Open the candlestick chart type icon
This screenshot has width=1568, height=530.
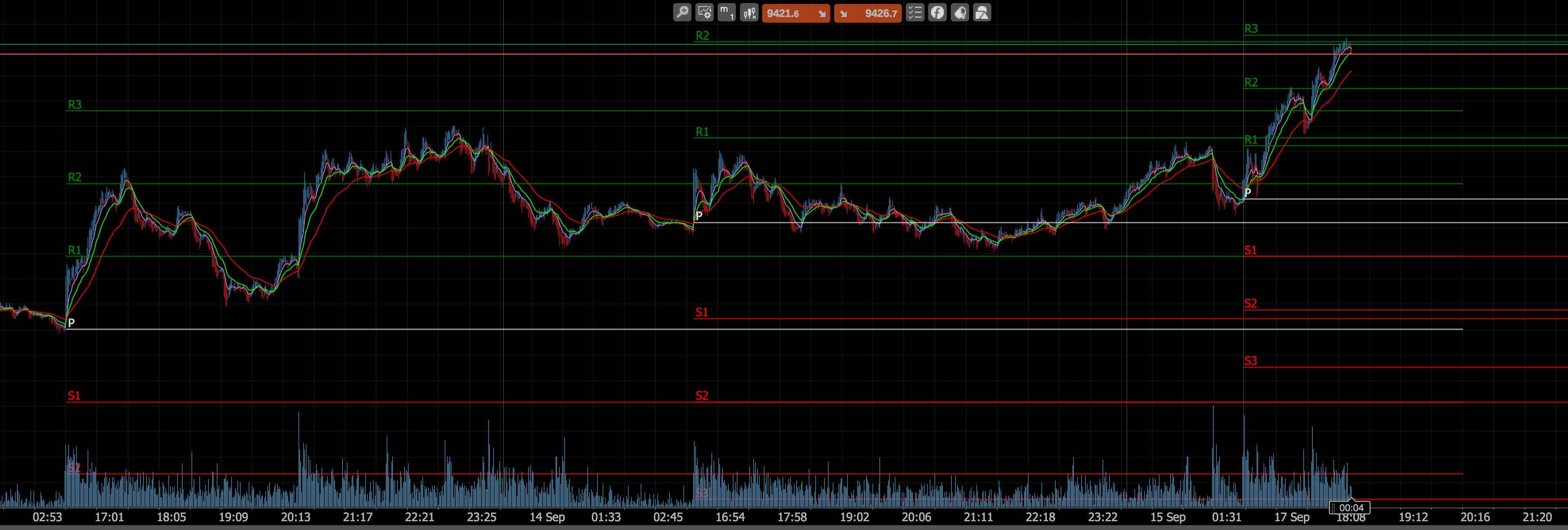pos(749,13)
